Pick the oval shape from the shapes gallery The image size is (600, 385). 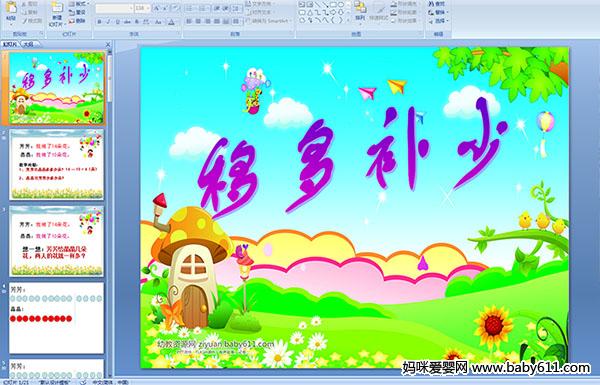coord(341,5)
